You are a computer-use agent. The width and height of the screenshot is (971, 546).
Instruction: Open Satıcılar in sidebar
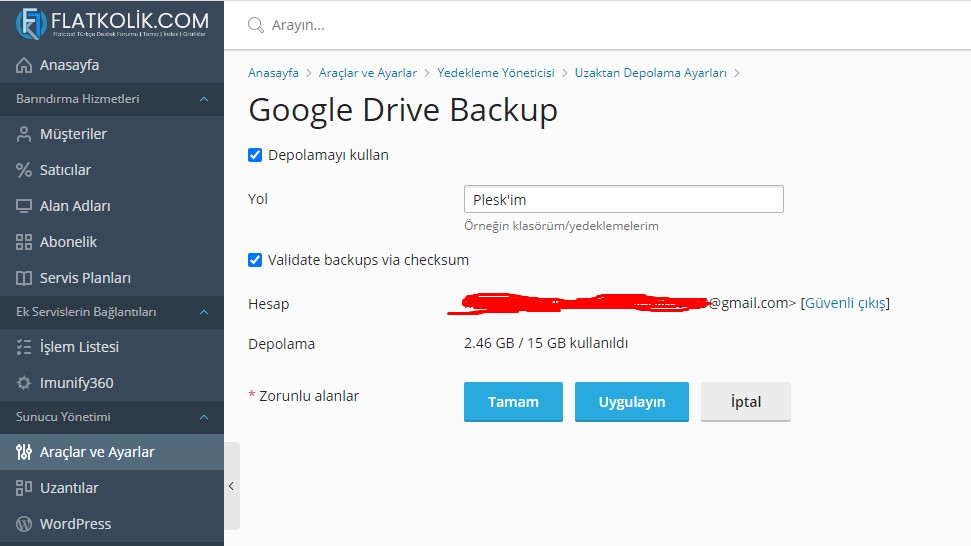pos(112,170)
